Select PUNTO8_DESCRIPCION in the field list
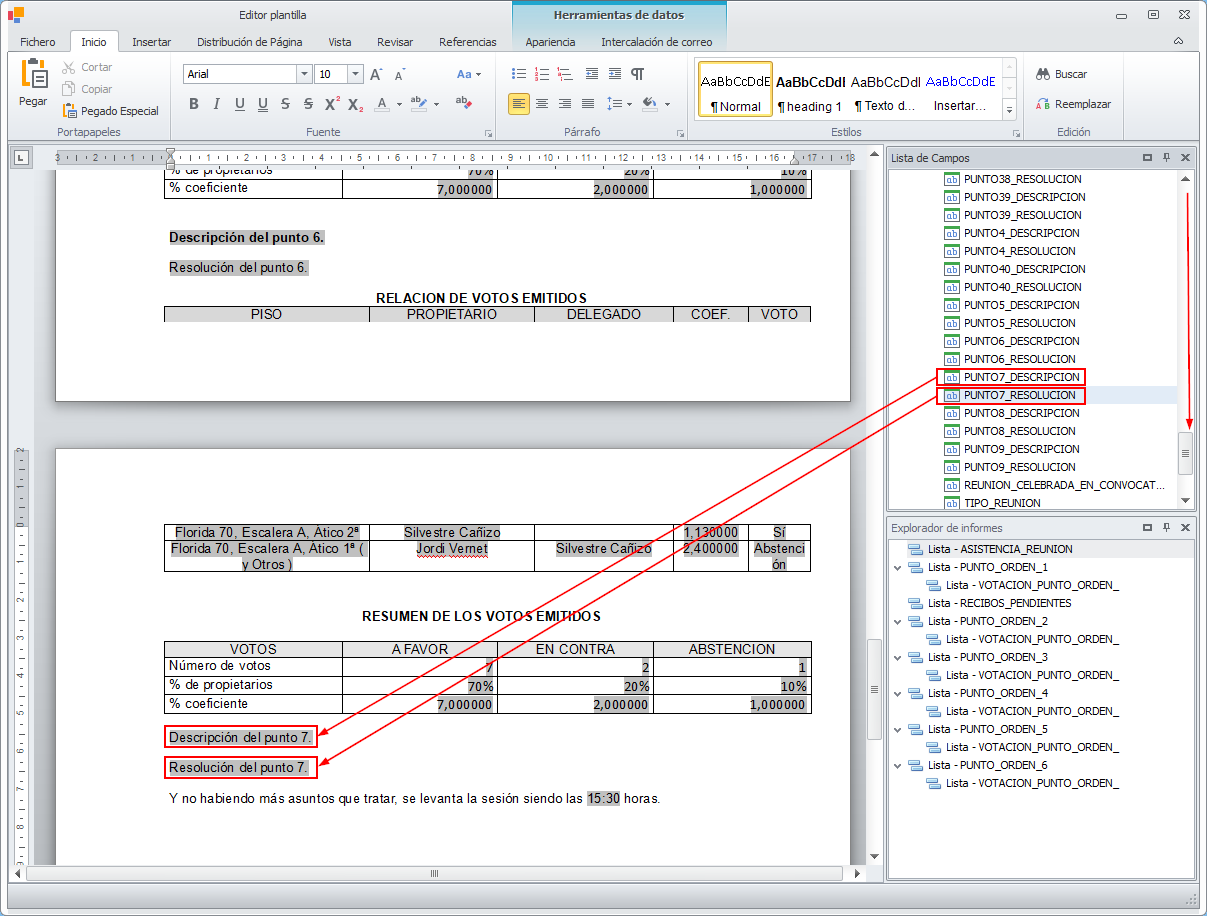The height and width of the screenshot is (916, 1207). tap(1021, 413)
